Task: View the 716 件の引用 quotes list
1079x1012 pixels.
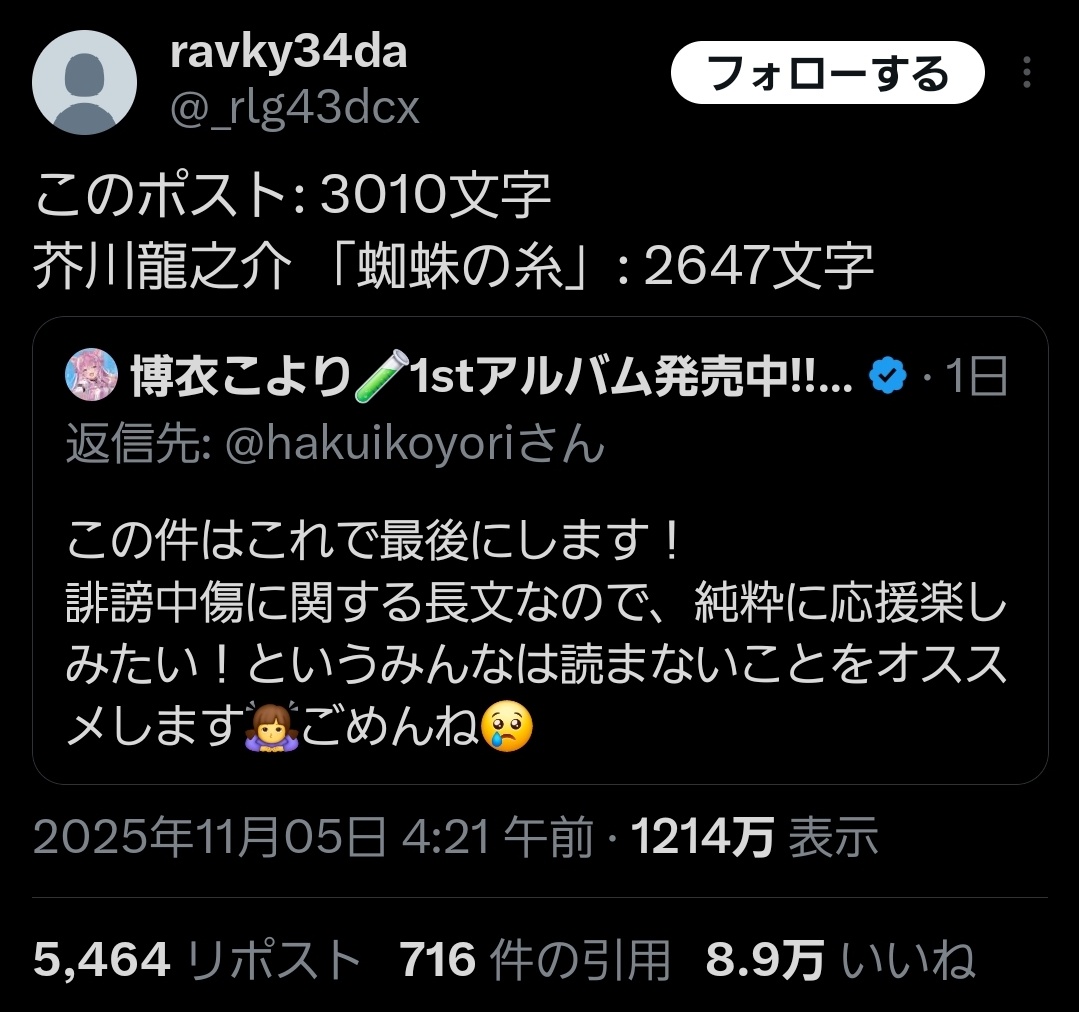Action: pyautogui.click(x=535, y=959)
